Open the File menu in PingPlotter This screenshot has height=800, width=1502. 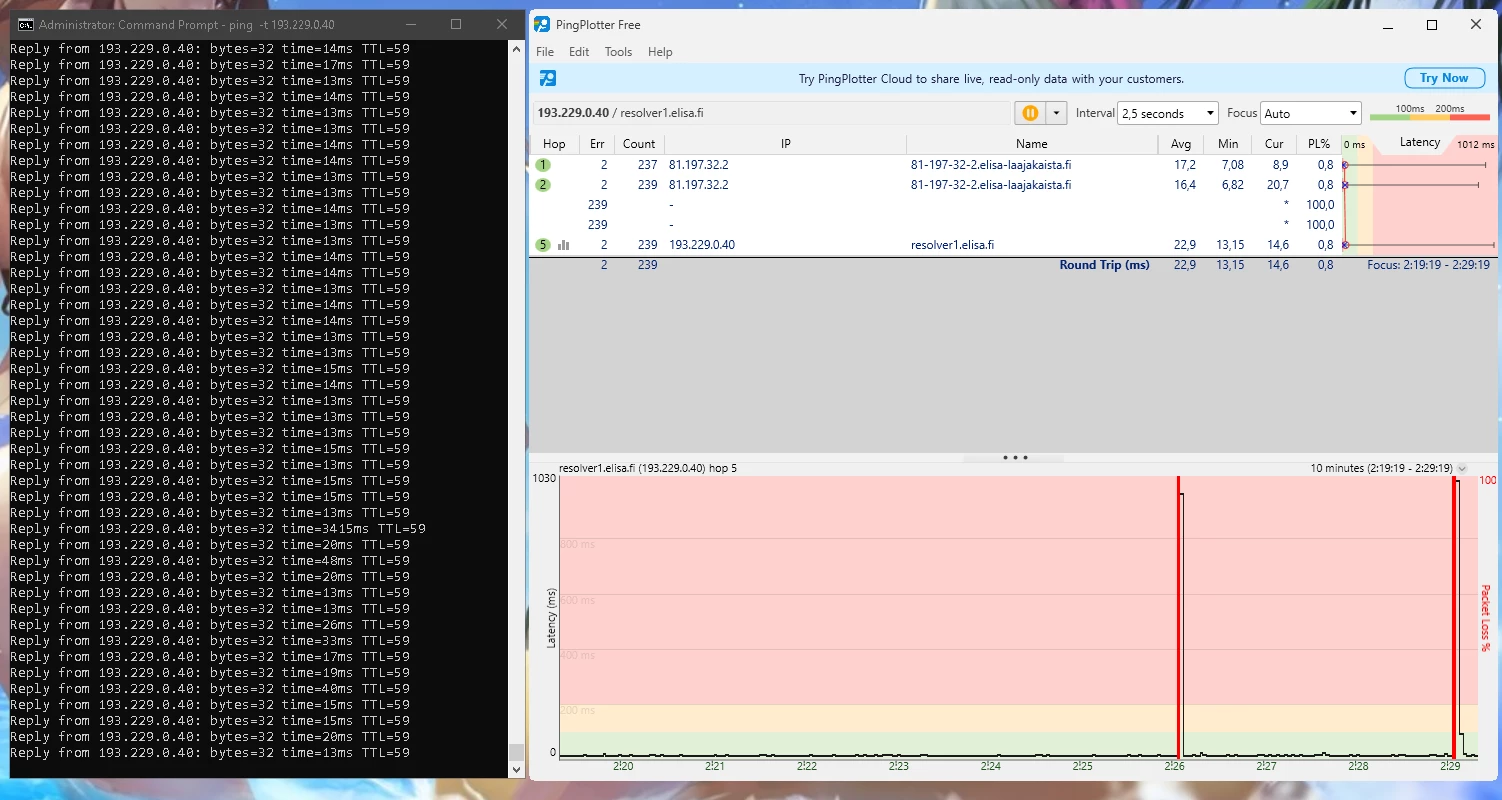click(545, 52)
